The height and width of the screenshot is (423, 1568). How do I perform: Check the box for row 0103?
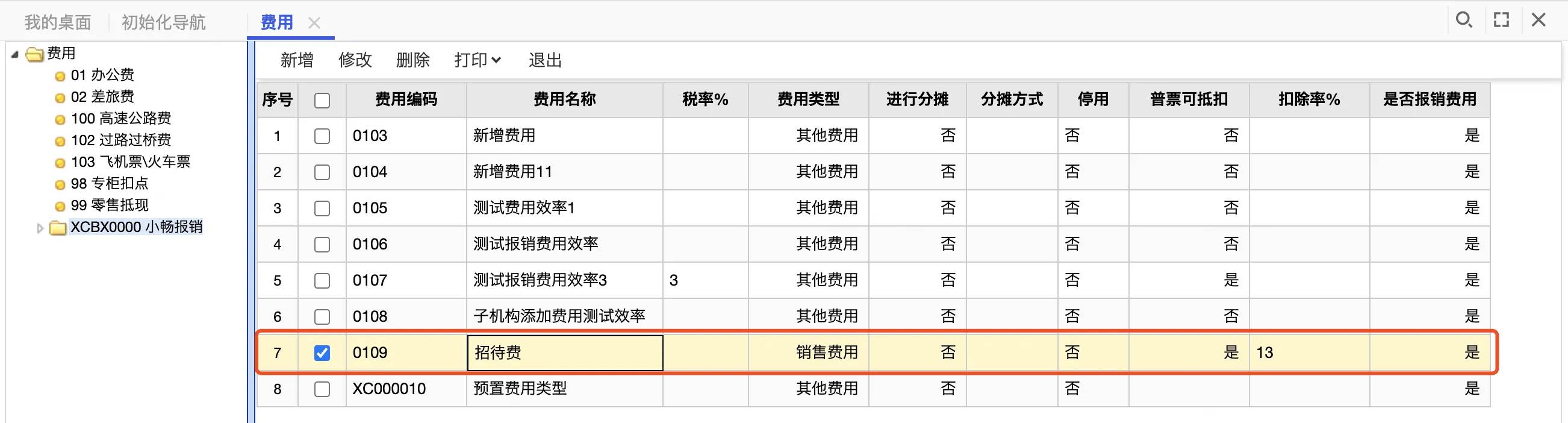[x=322, y=136]
